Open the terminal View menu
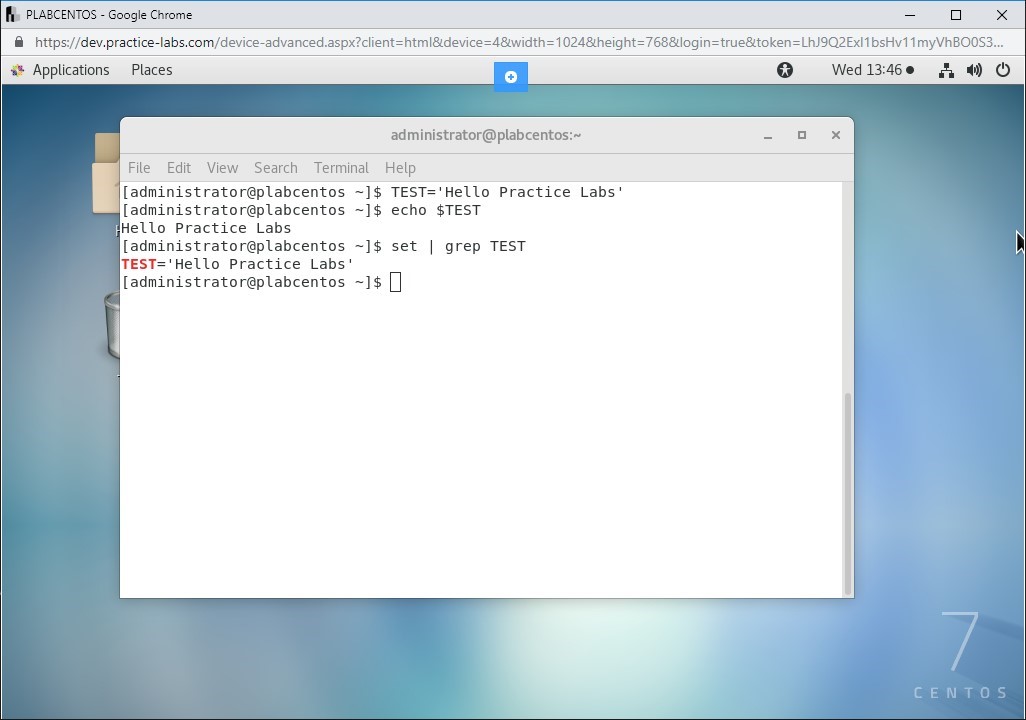The width and height of the screenshot is (1026, 720). tap(222, 168)
